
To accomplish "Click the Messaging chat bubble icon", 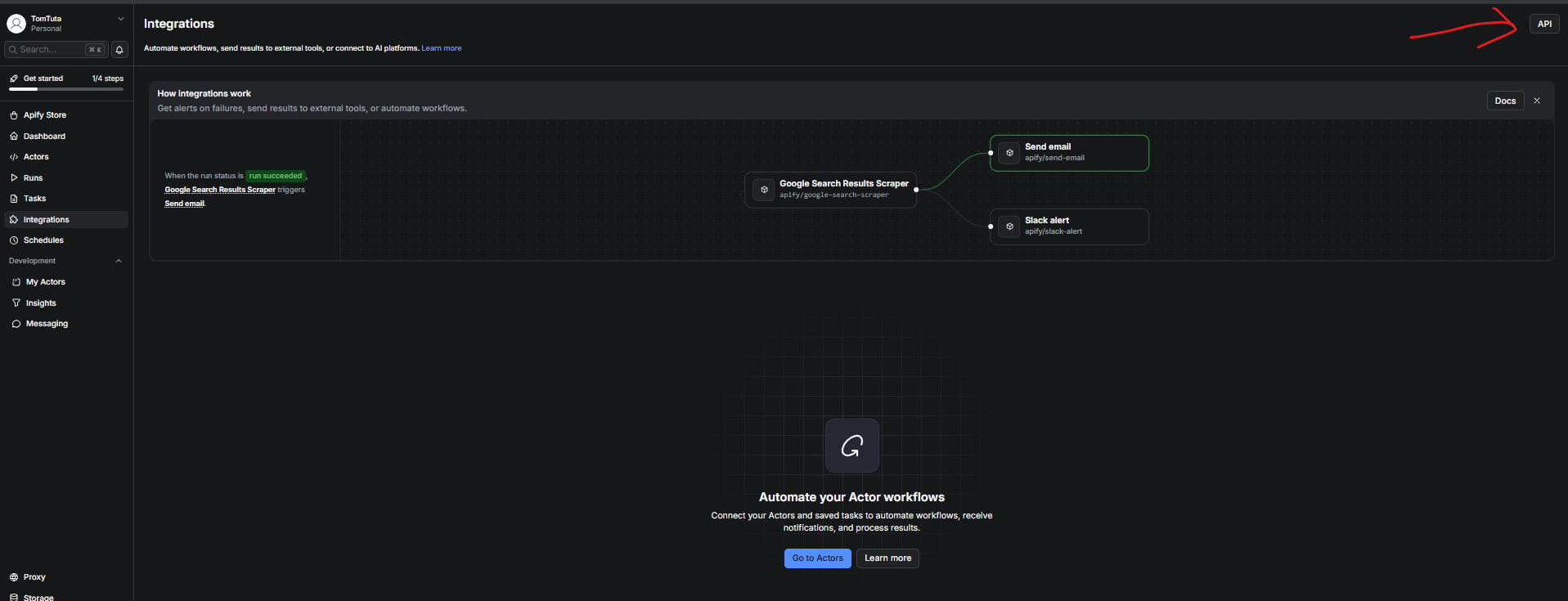I will pyautogui.click(x=16, y=324).
